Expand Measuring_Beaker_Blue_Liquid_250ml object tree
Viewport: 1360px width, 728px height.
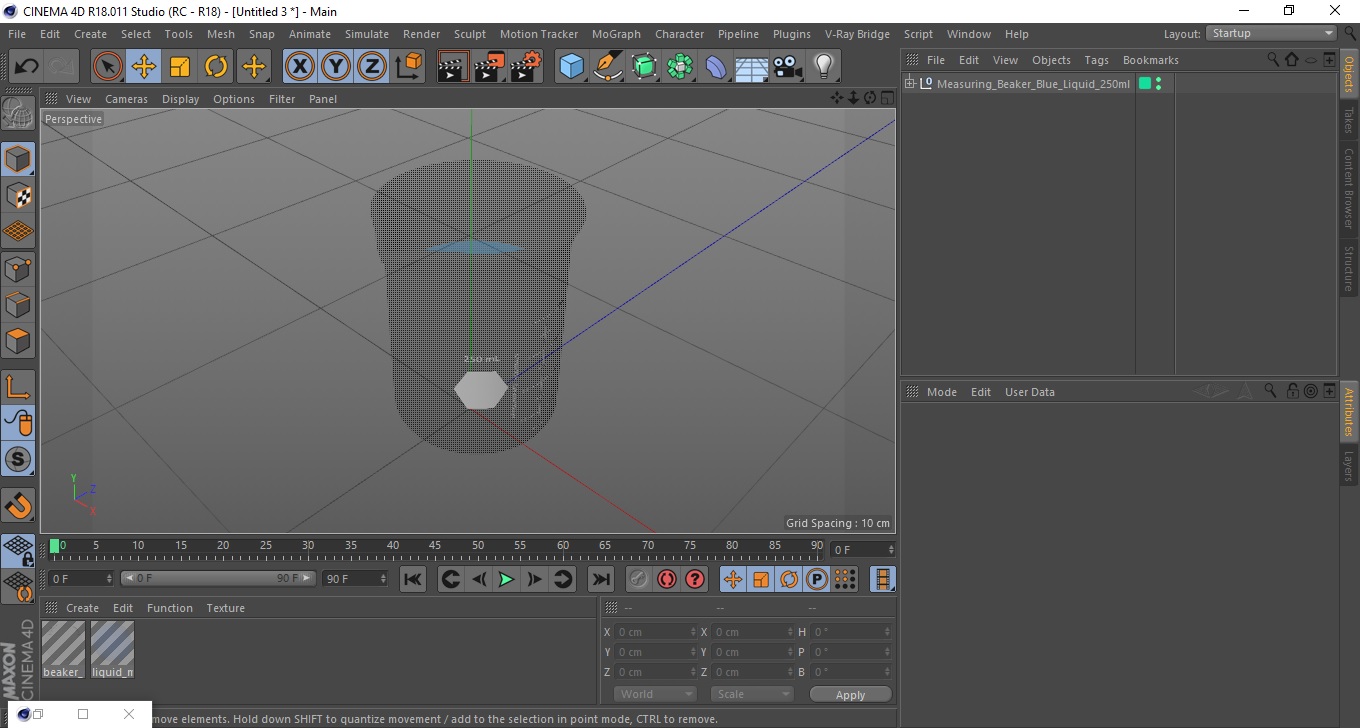pos(910,83)
